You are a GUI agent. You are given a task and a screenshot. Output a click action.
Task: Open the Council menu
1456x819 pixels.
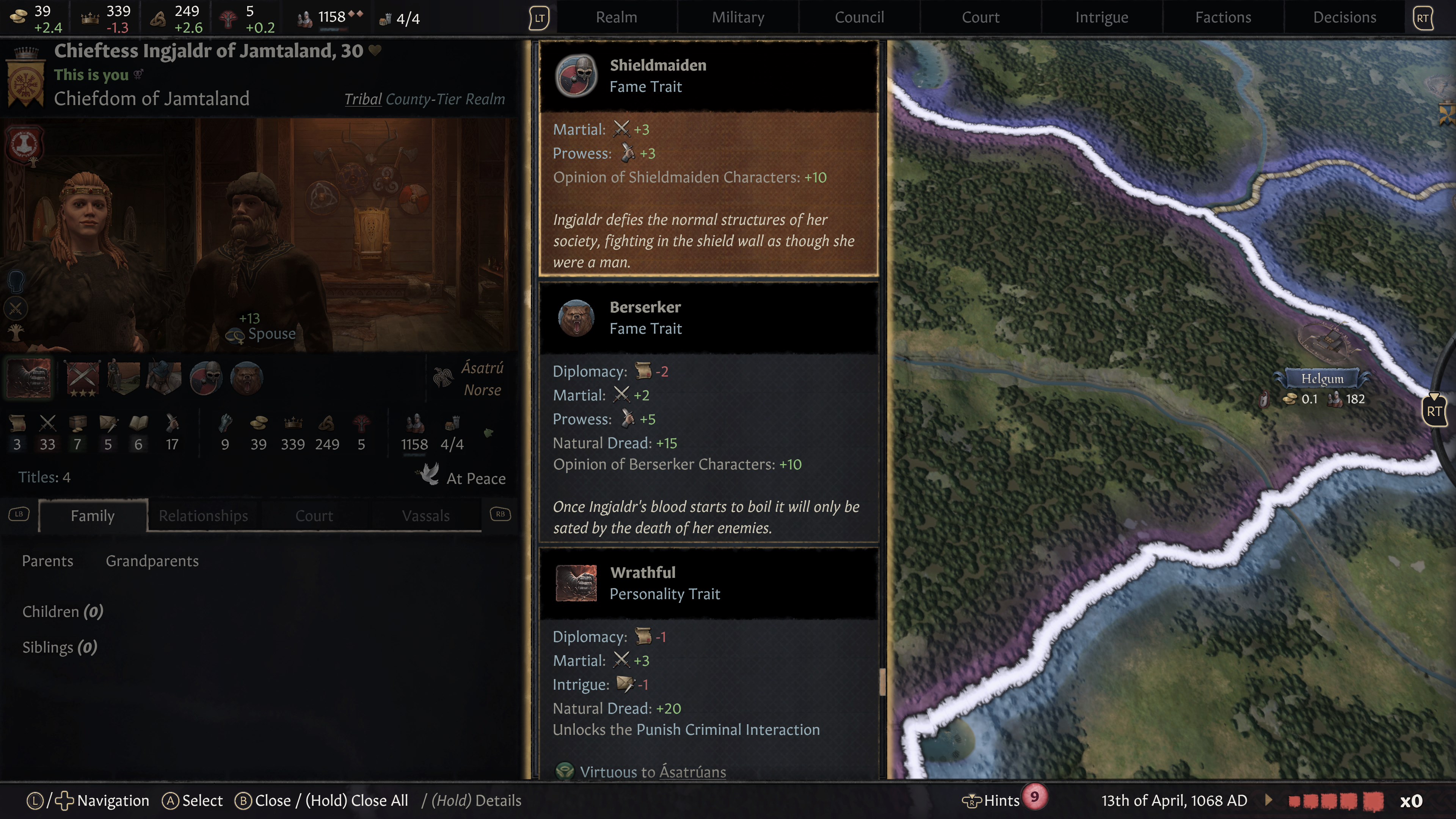[859, 17]
